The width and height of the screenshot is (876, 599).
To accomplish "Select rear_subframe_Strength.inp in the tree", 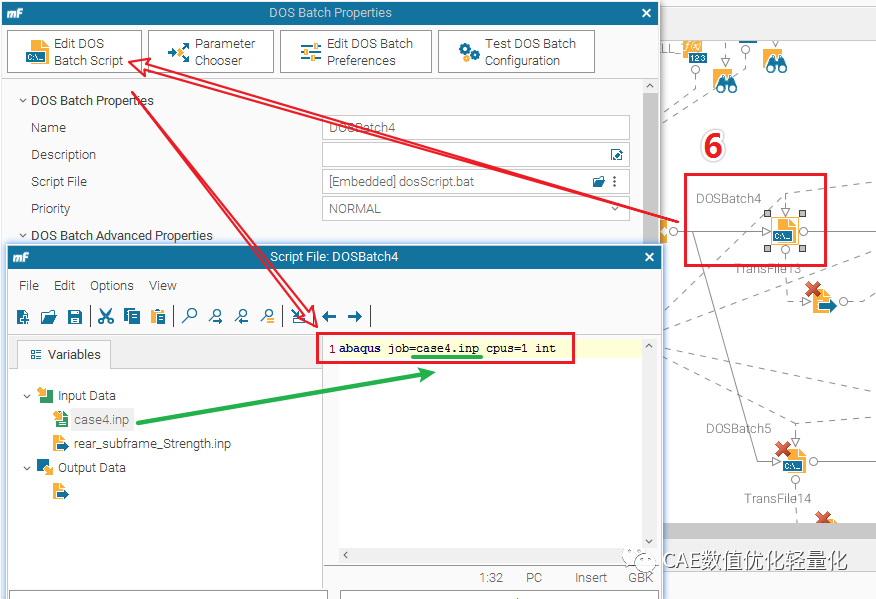I will pyautogui.click(x=152, y=444).
